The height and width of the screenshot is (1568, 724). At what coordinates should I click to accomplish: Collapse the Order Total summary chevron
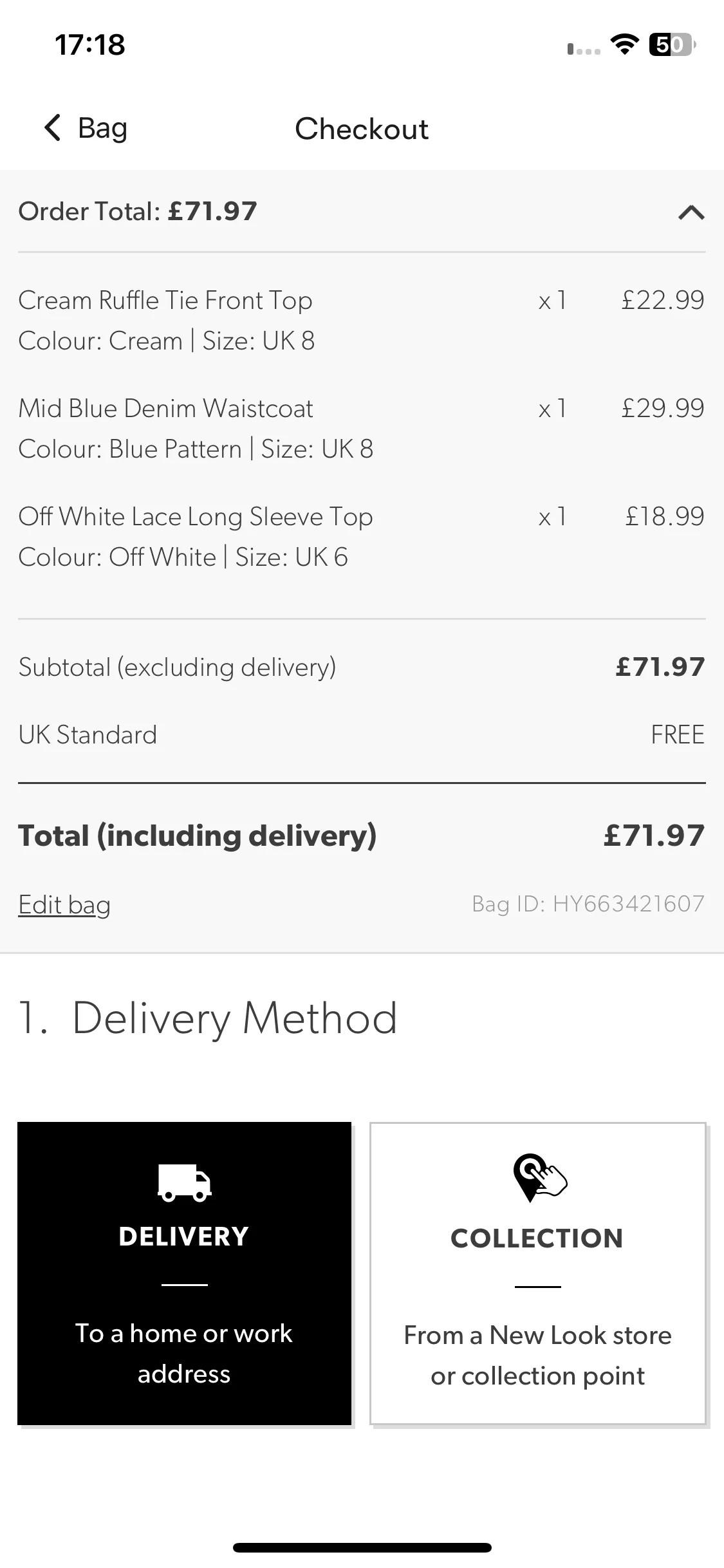(x=691, y=212)
